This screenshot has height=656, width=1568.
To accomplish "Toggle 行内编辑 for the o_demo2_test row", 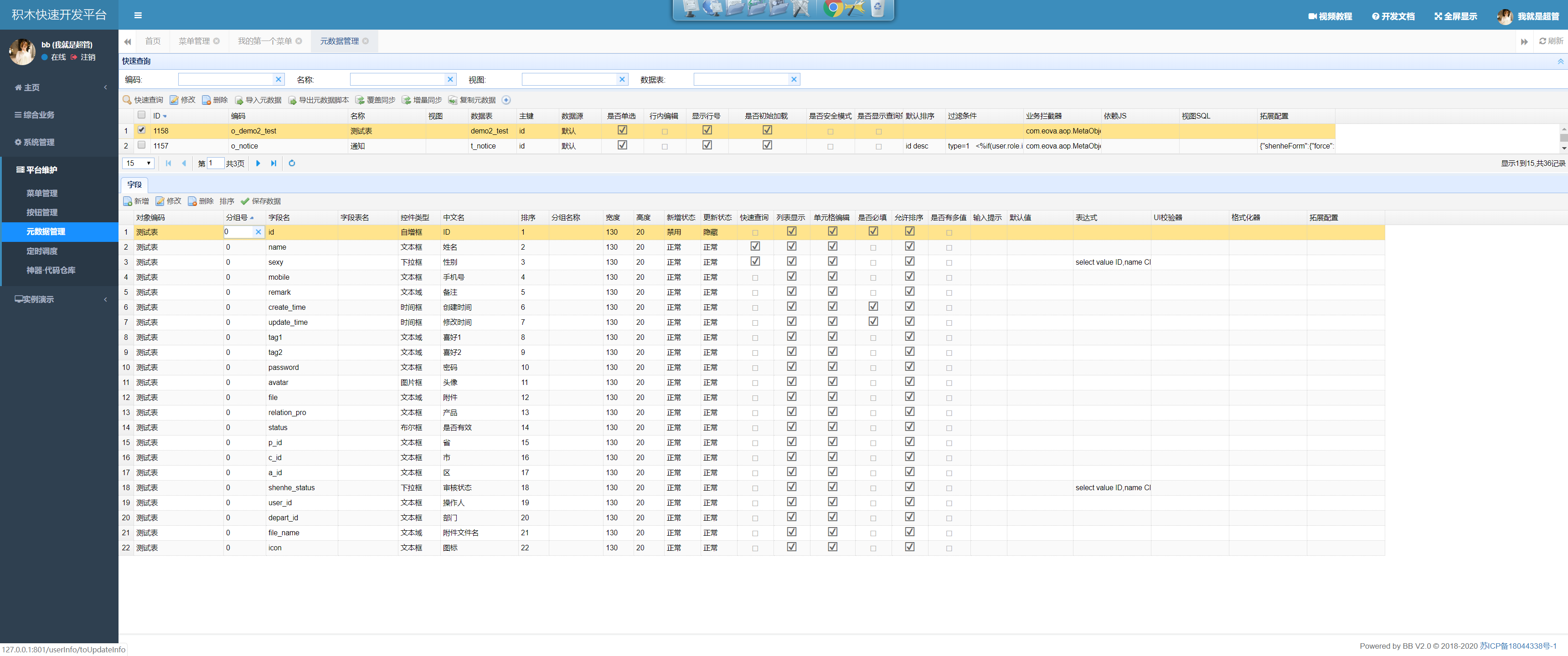I will pos(665,132).
